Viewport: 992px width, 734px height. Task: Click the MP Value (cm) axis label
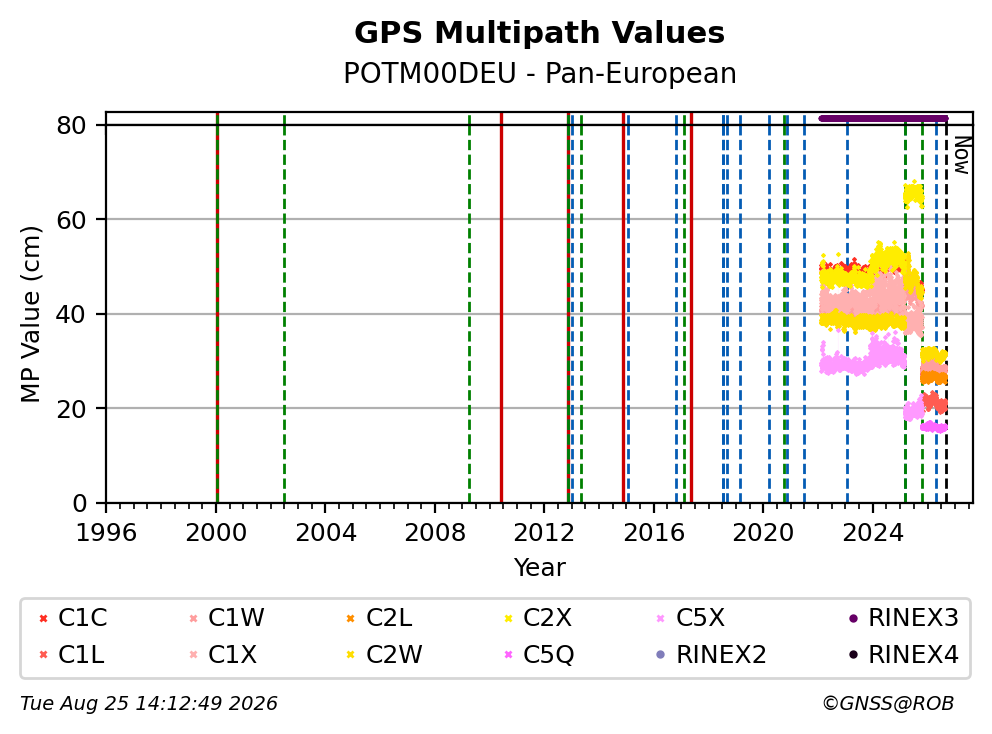[30, 314]
